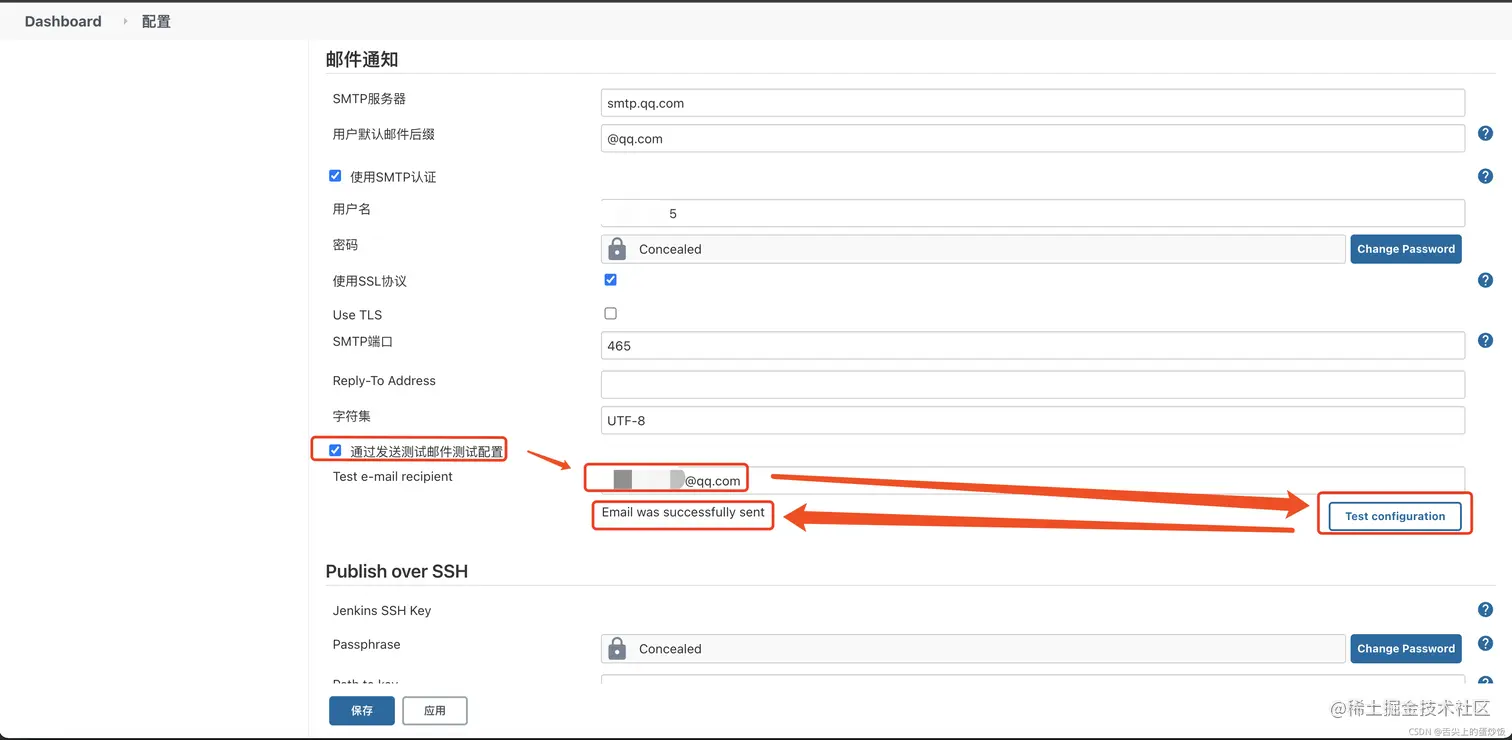Click the Use TLS label
Viewport: 1512px width, 740px height.
point(357,314)
